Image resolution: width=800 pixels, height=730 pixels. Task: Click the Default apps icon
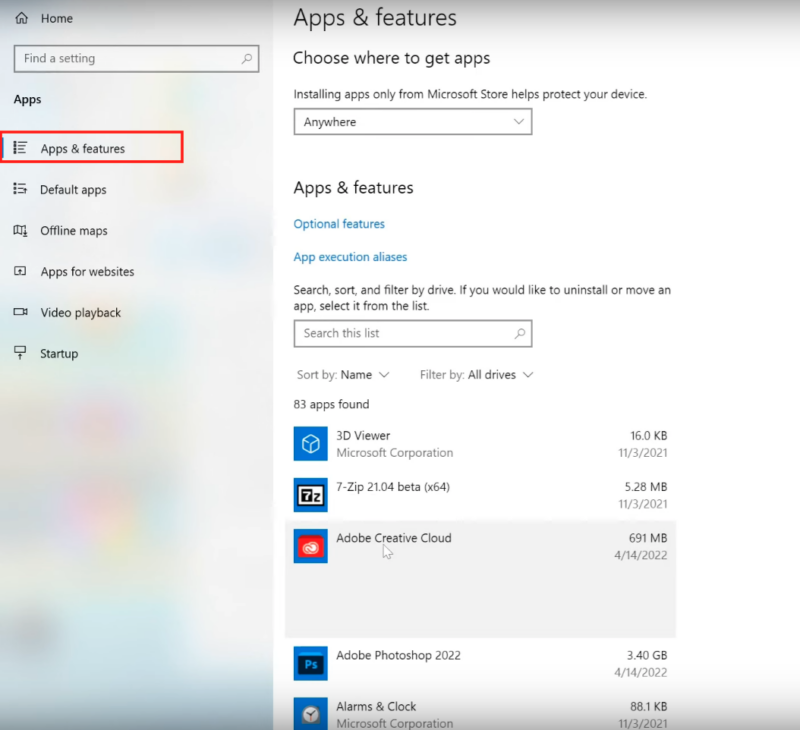(x=18, y=189)
